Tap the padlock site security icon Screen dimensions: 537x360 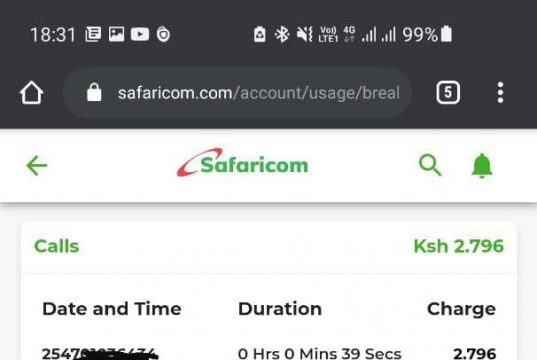pyautogui.click(x=94, y=92)
